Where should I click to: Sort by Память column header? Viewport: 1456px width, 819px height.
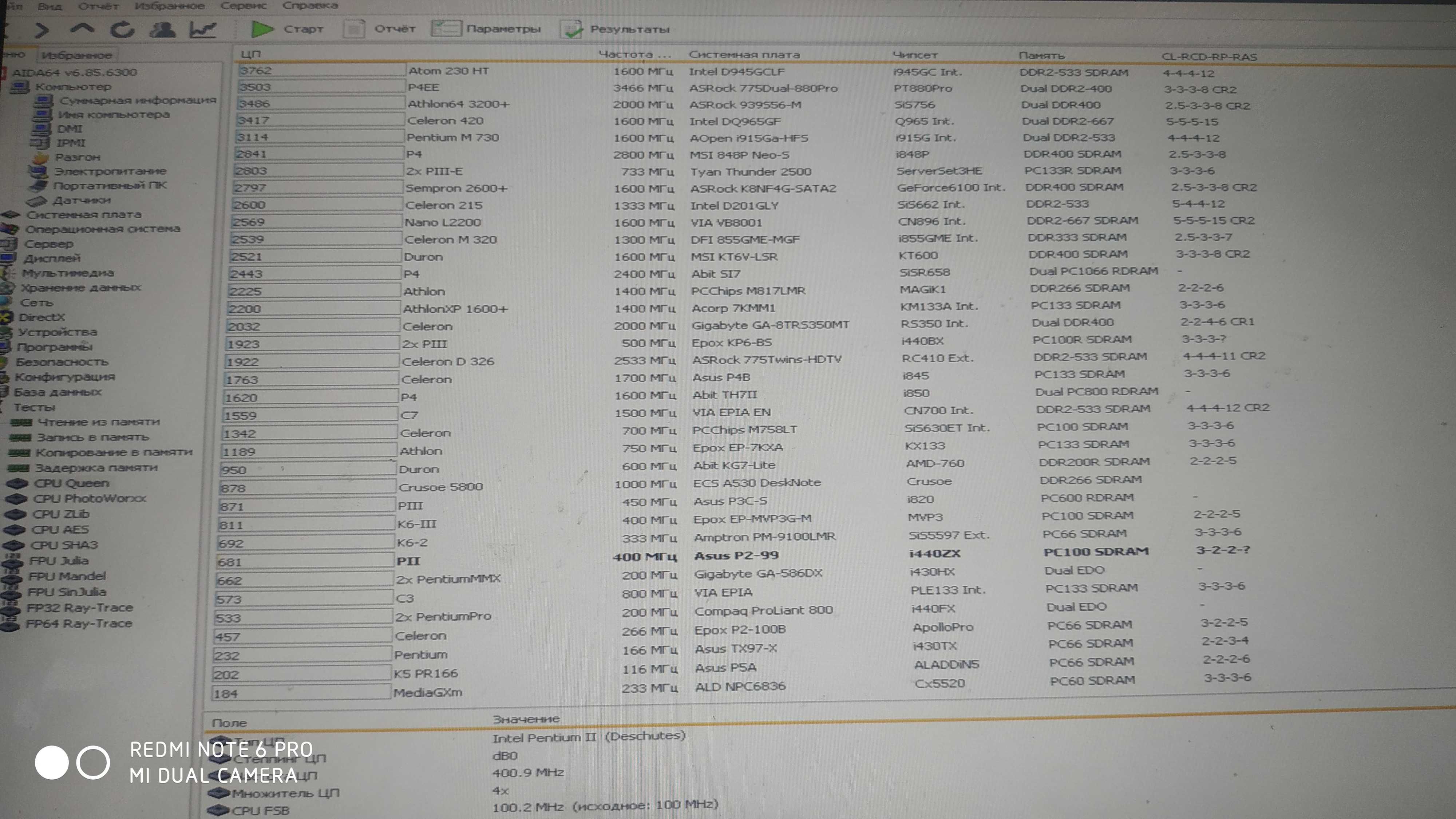tap(1042, 55)
